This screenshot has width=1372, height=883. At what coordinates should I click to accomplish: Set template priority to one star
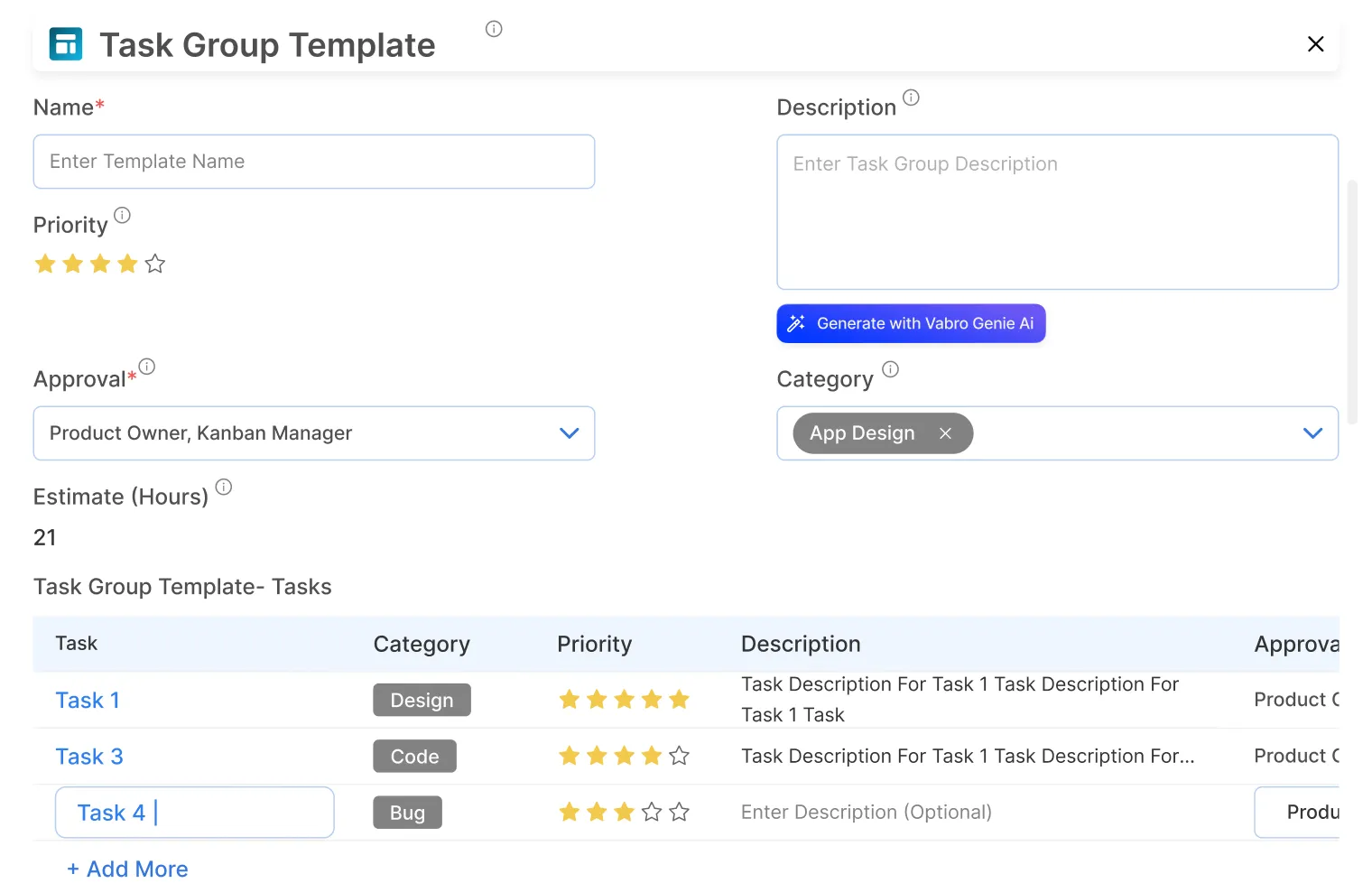pyautogui.click(x=45, y=264)
